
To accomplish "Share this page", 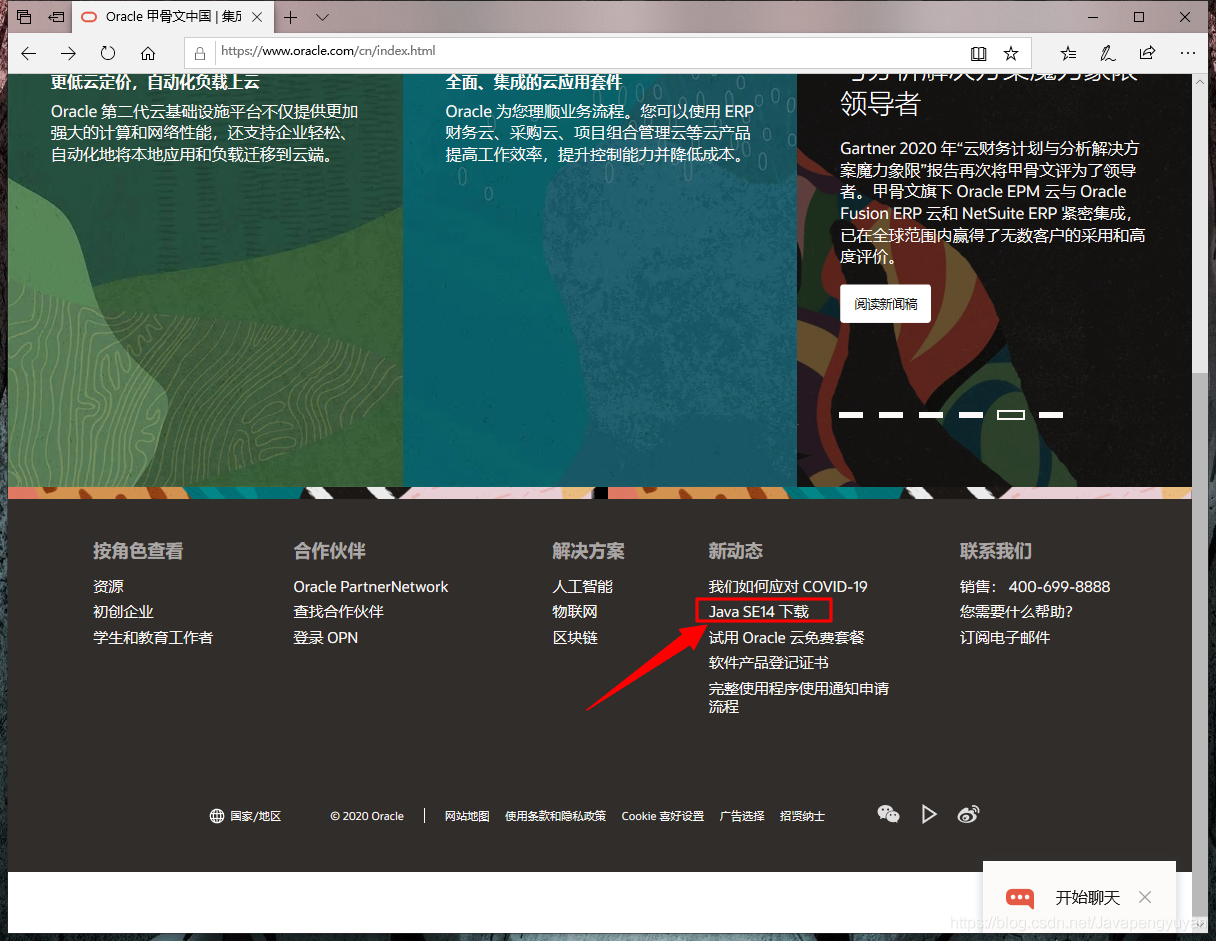I will pyautogui.click(x=1147, y=53).
